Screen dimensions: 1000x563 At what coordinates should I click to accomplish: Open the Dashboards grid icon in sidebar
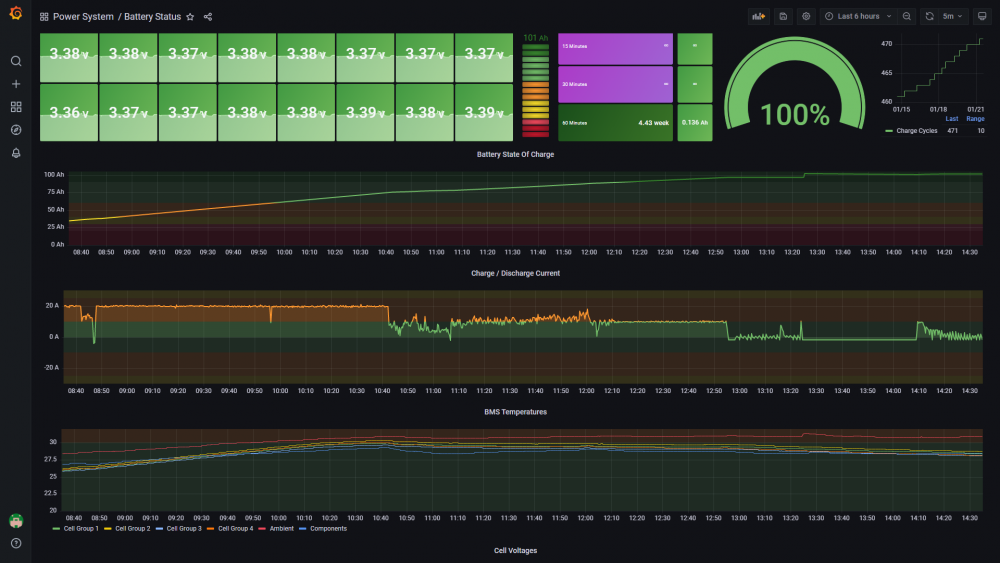16,107
